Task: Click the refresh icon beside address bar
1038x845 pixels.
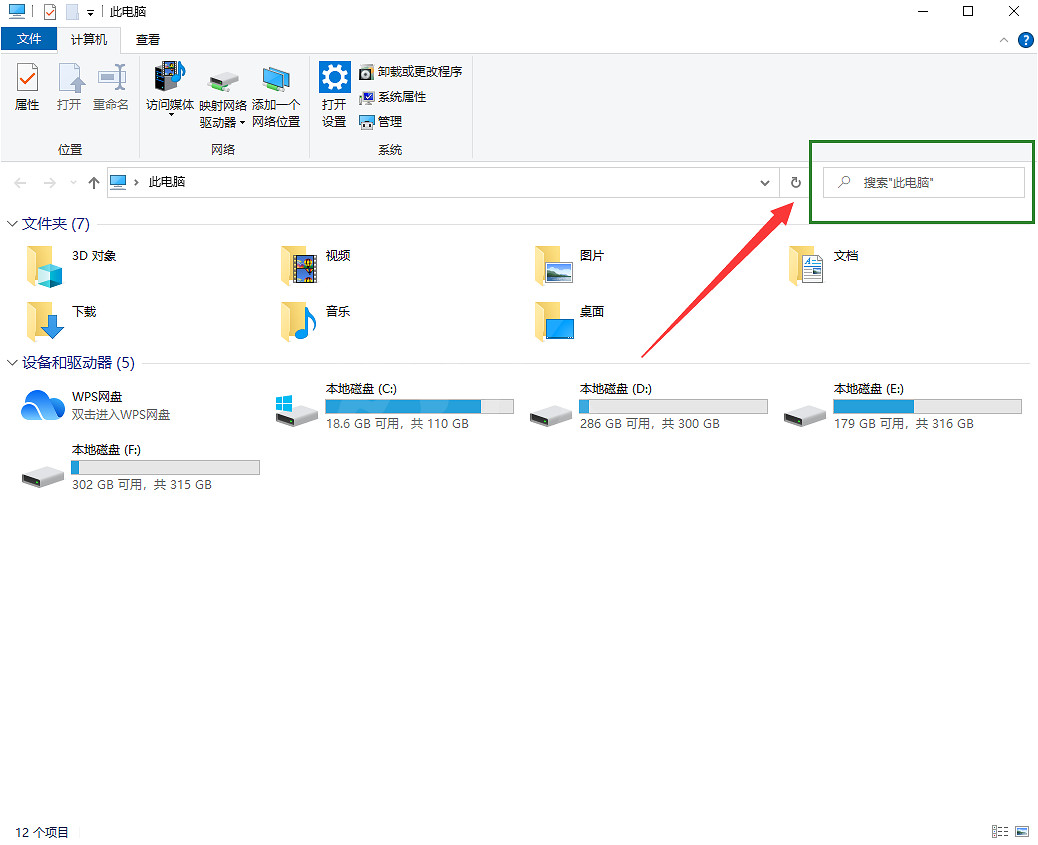Action: [x=796, y=182]
